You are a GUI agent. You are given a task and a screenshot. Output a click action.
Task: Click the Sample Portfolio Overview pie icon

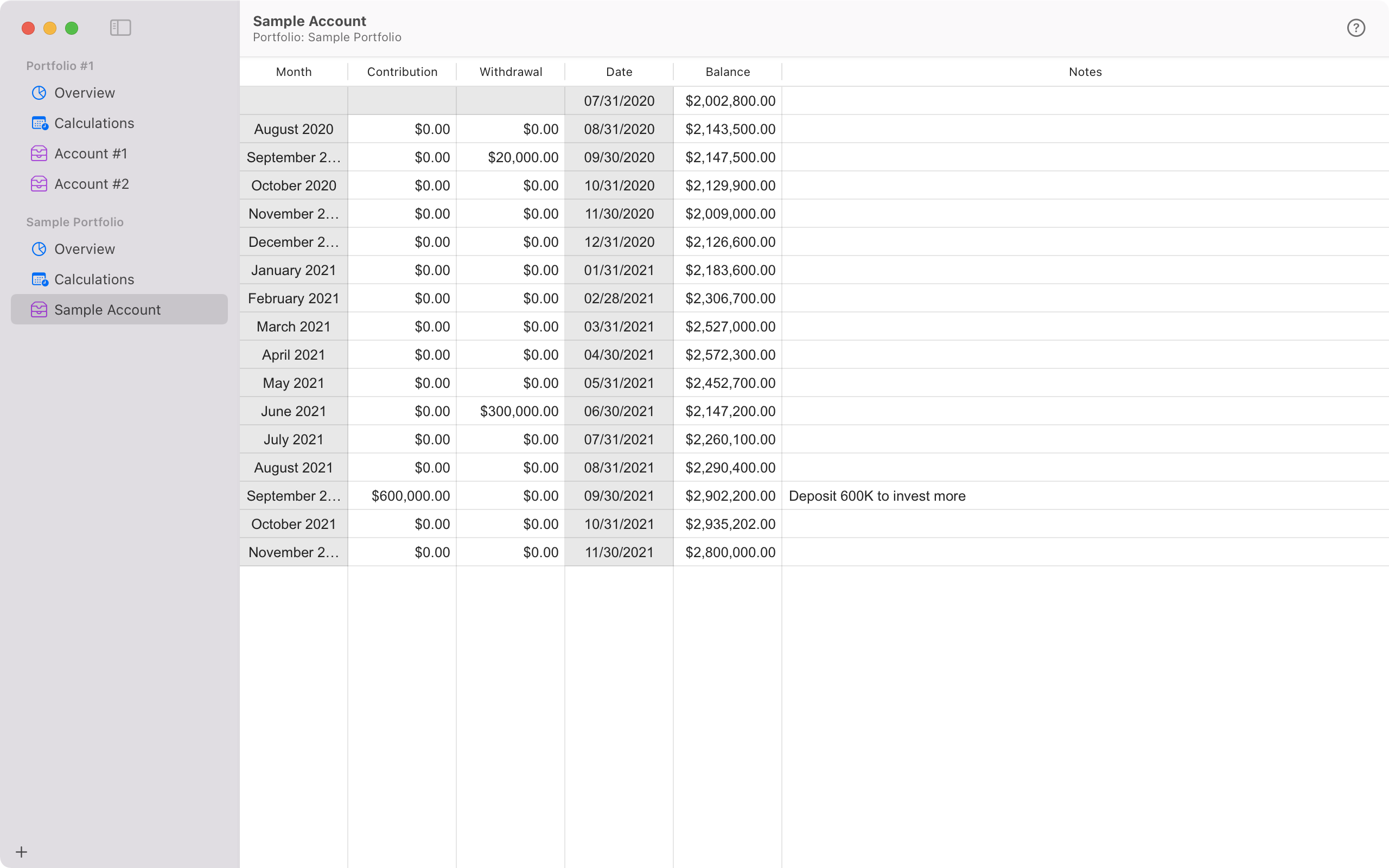pos(39,249)
